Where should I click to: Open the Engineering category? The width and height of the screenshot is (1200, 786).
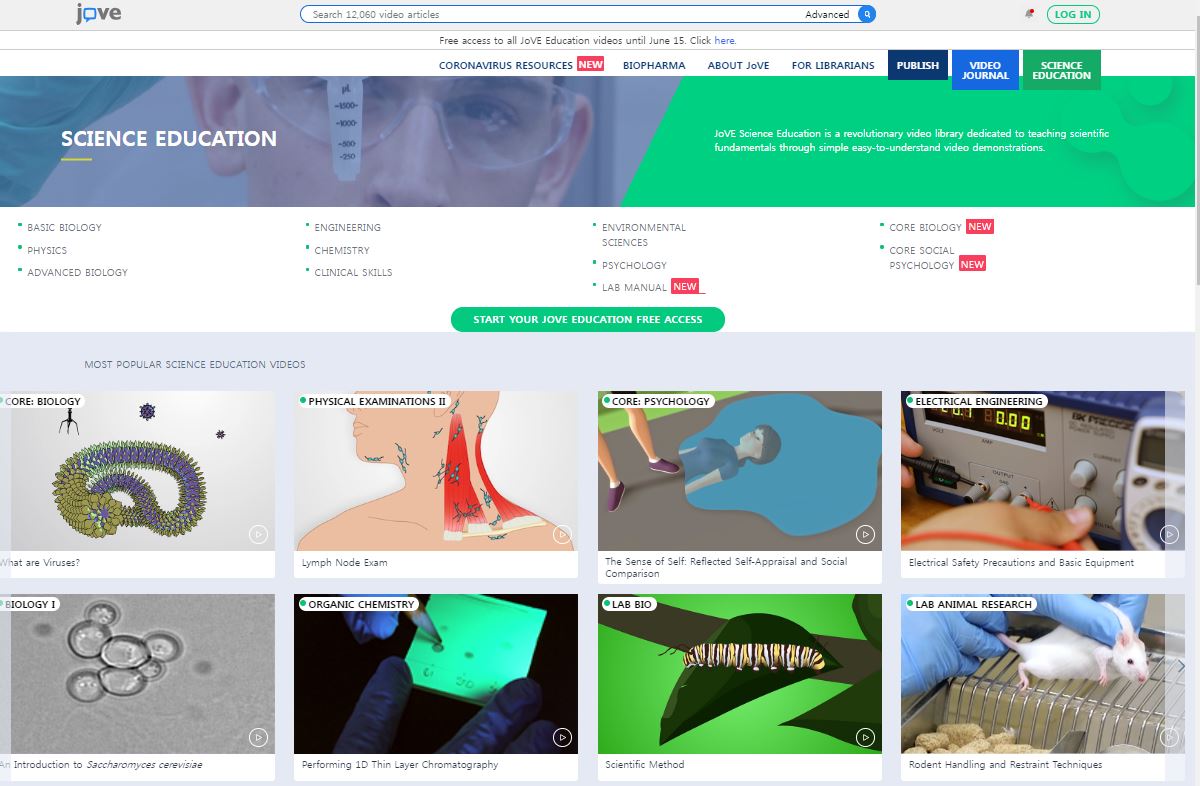click(x=347, y=227)
